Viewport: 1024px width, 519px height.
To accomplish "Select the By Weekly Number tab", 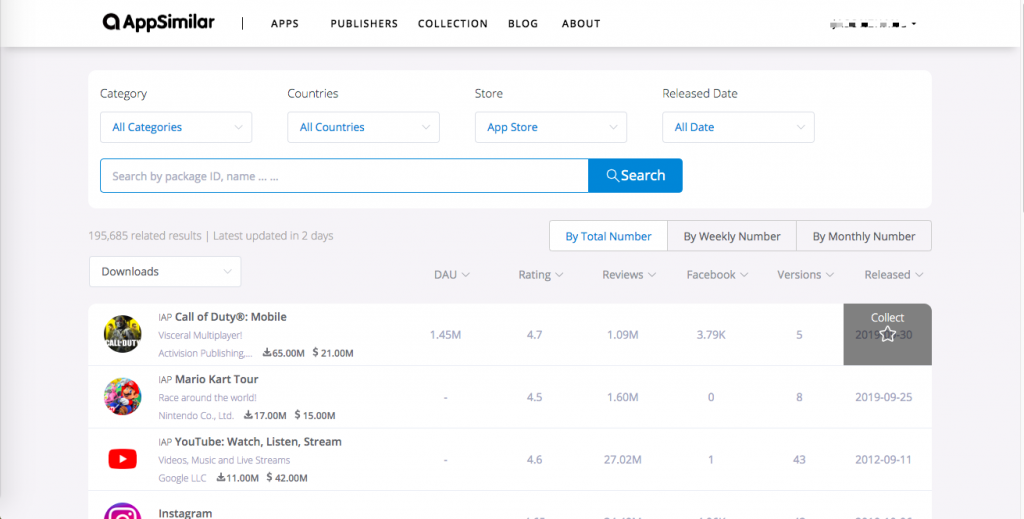I will click(731, 236).
